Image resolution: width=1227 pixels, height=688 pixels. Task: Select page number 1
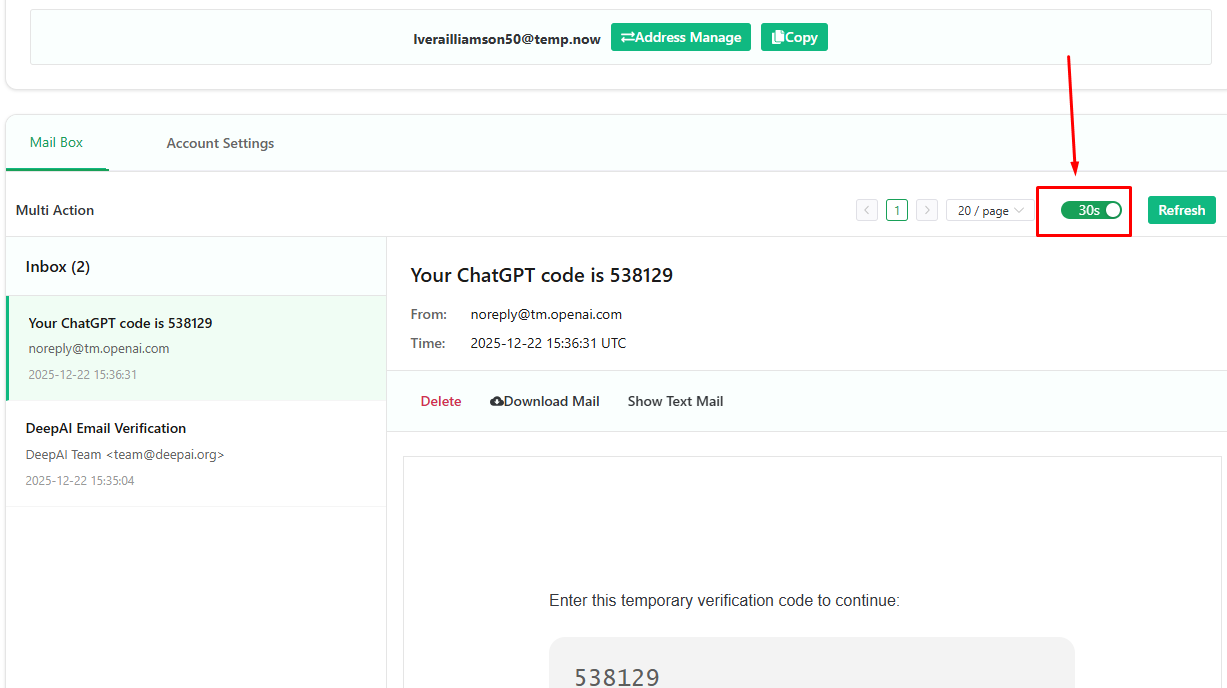click(x=897, y=210)
